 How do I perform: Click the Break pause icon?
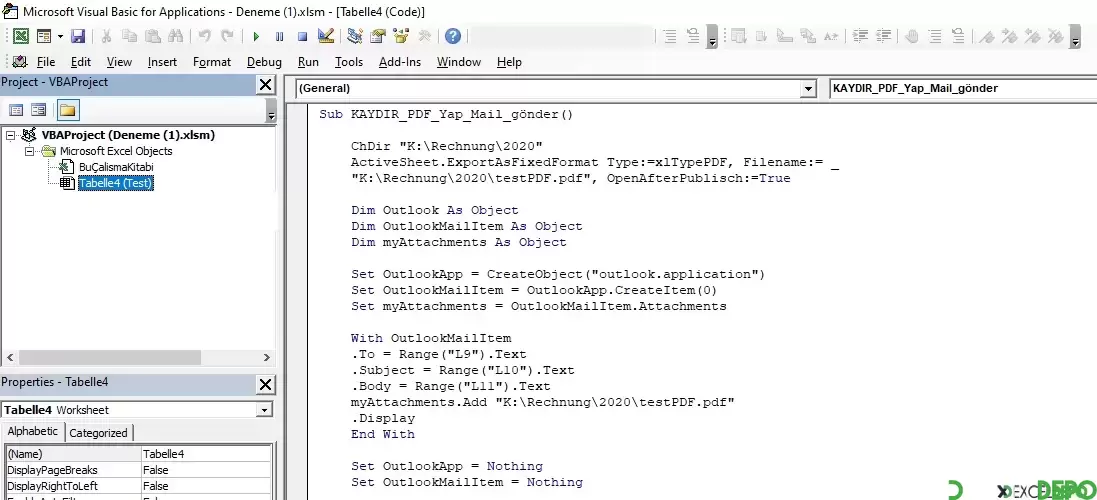click(279, 36)
